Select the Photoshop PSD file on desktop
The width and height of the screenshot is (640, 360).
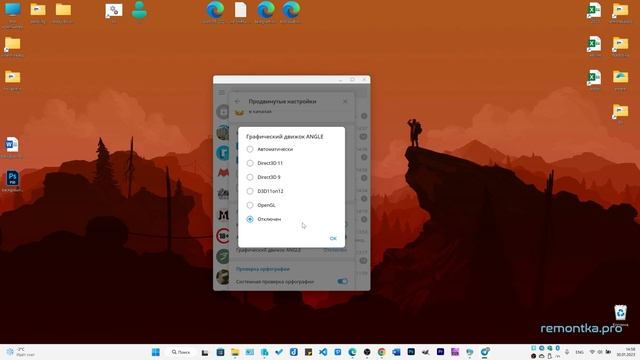tap(12, 181)
